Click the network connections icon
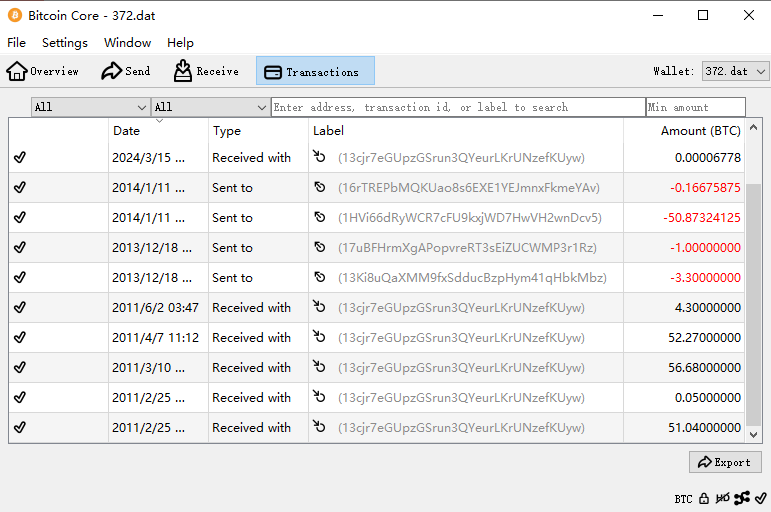The height and width of the screenshot is (512, 771). (741, 498)
